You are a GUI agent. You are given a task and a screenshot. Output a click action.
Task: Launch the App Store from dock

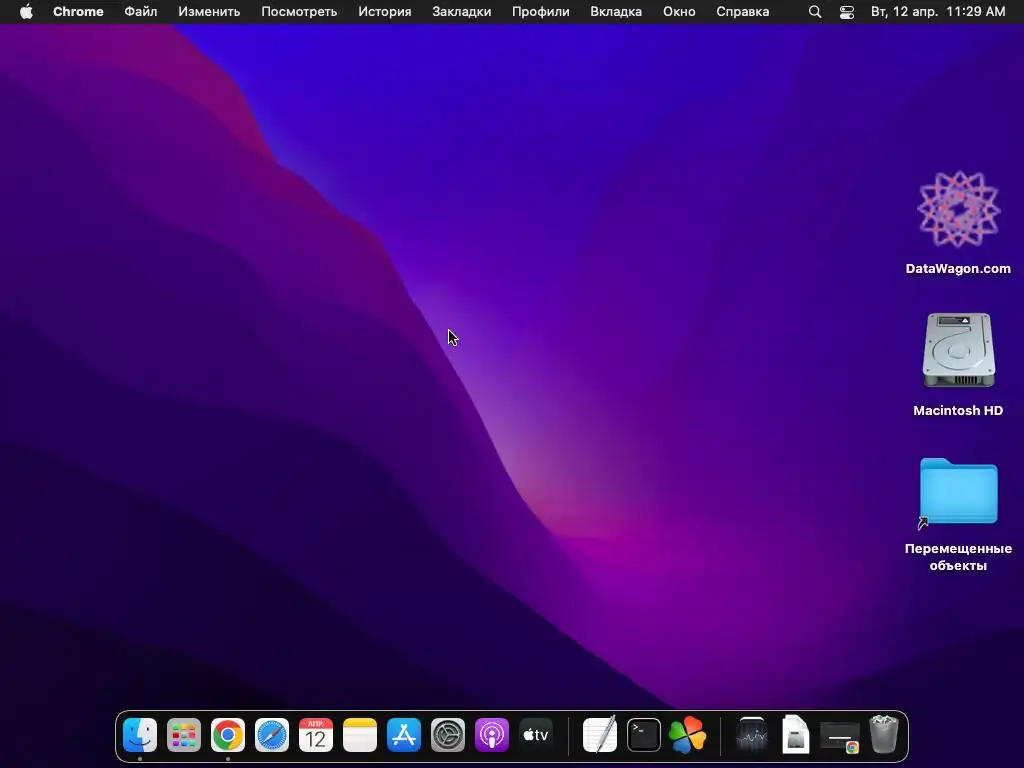pos(404,735)
